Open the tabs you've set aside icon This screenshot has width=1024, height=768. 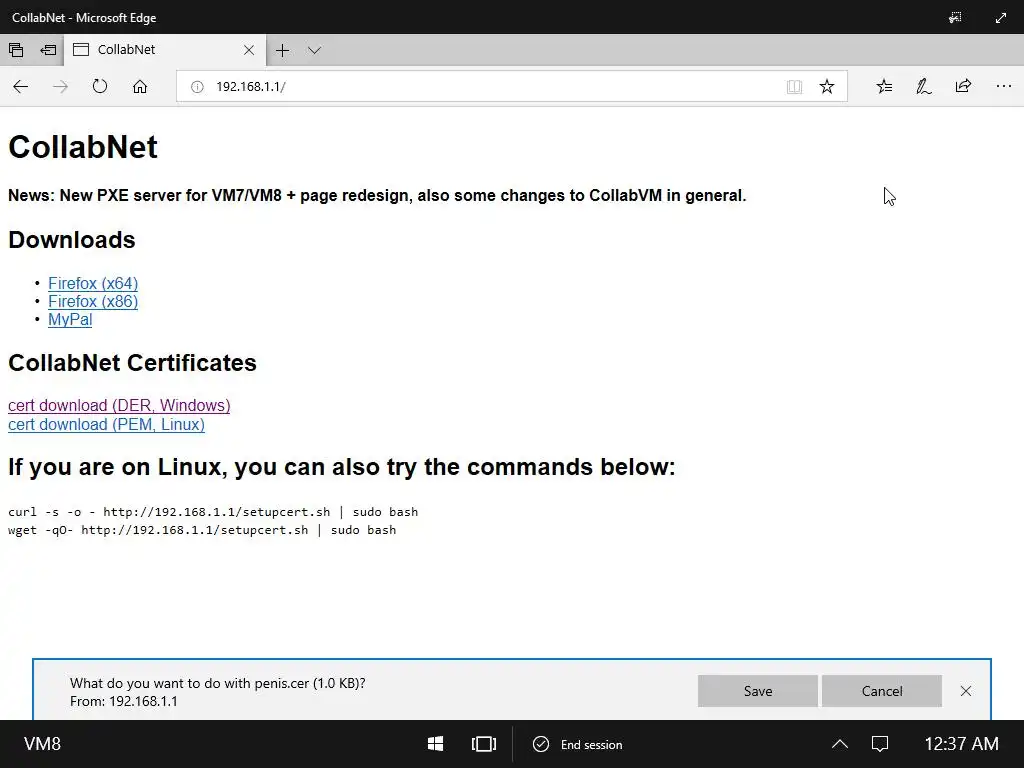click(x=16, y=50)
